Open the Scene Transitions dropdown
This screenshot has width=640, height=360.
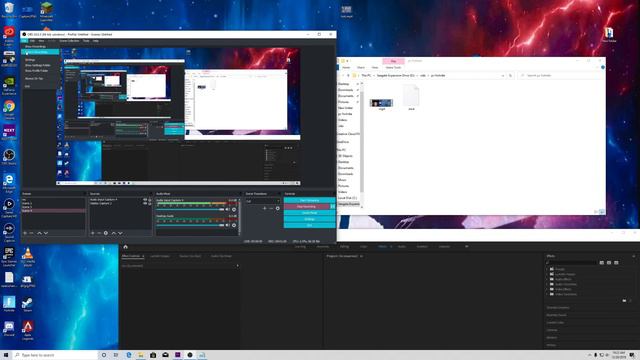click(x=263, y=201)
